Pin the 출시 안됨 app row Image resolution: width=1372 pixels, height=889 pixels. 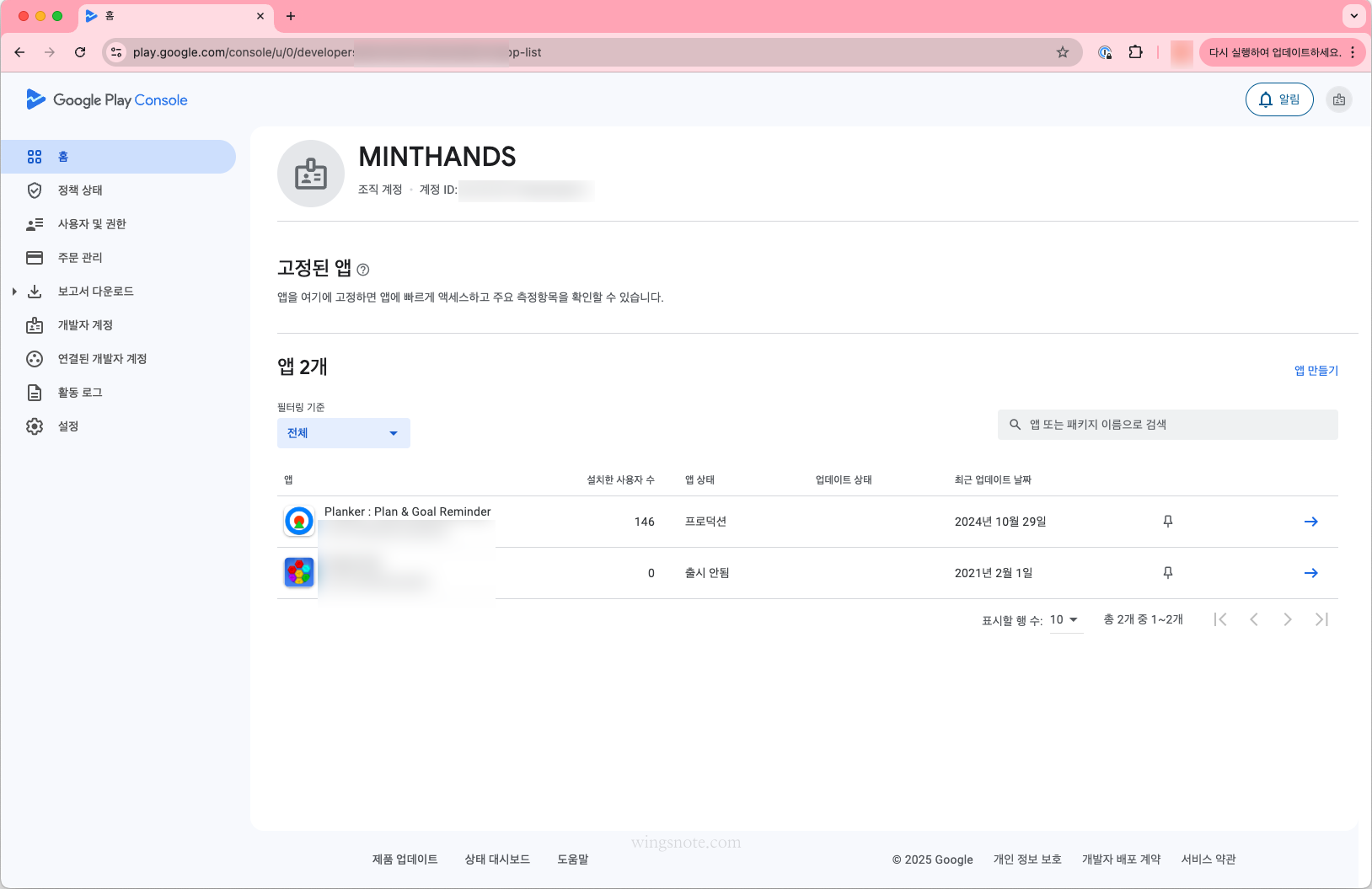click(x=1168, y=573)
